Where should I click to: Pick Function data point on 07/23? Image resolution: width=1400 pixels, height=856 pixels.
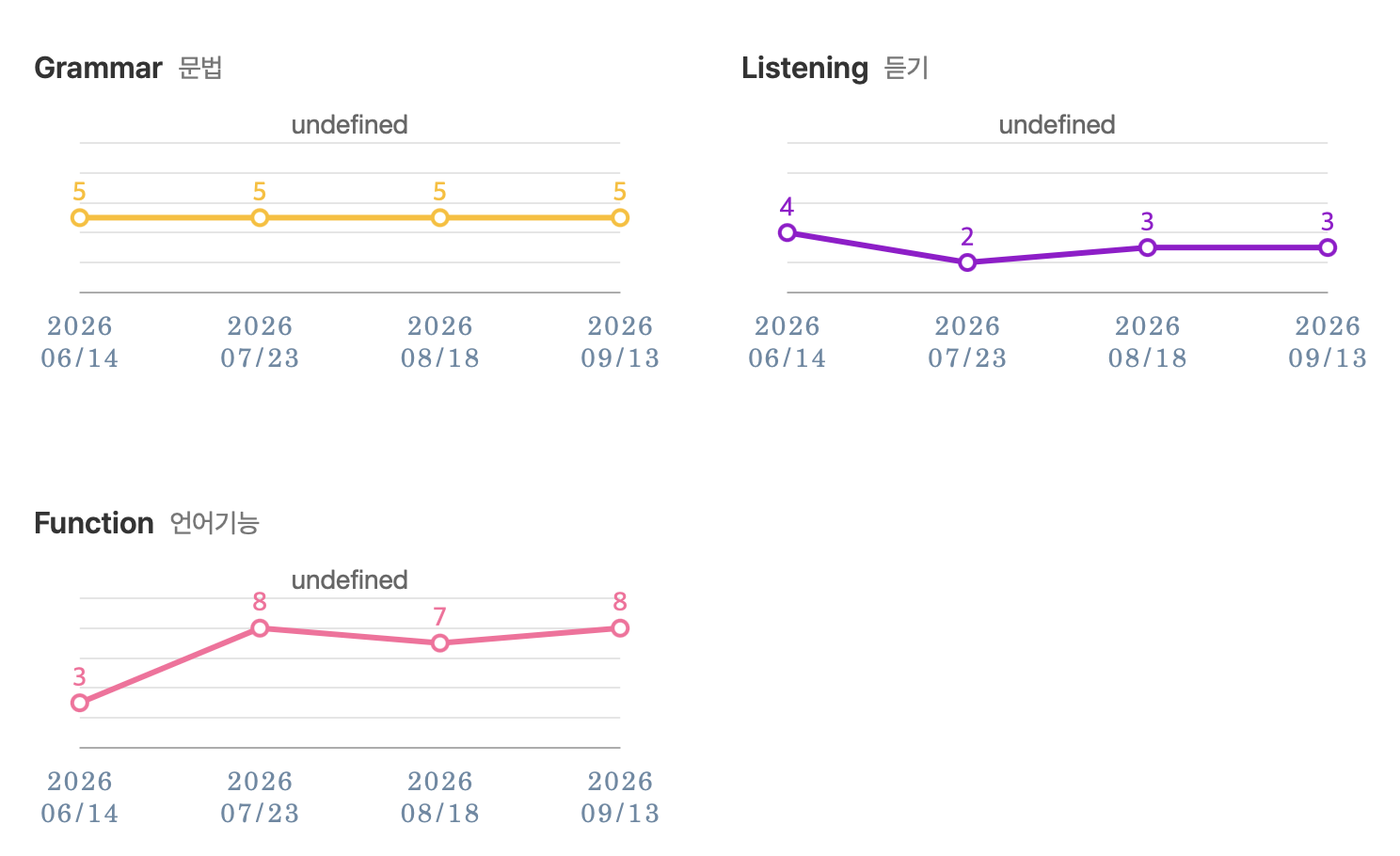point(260,627)
